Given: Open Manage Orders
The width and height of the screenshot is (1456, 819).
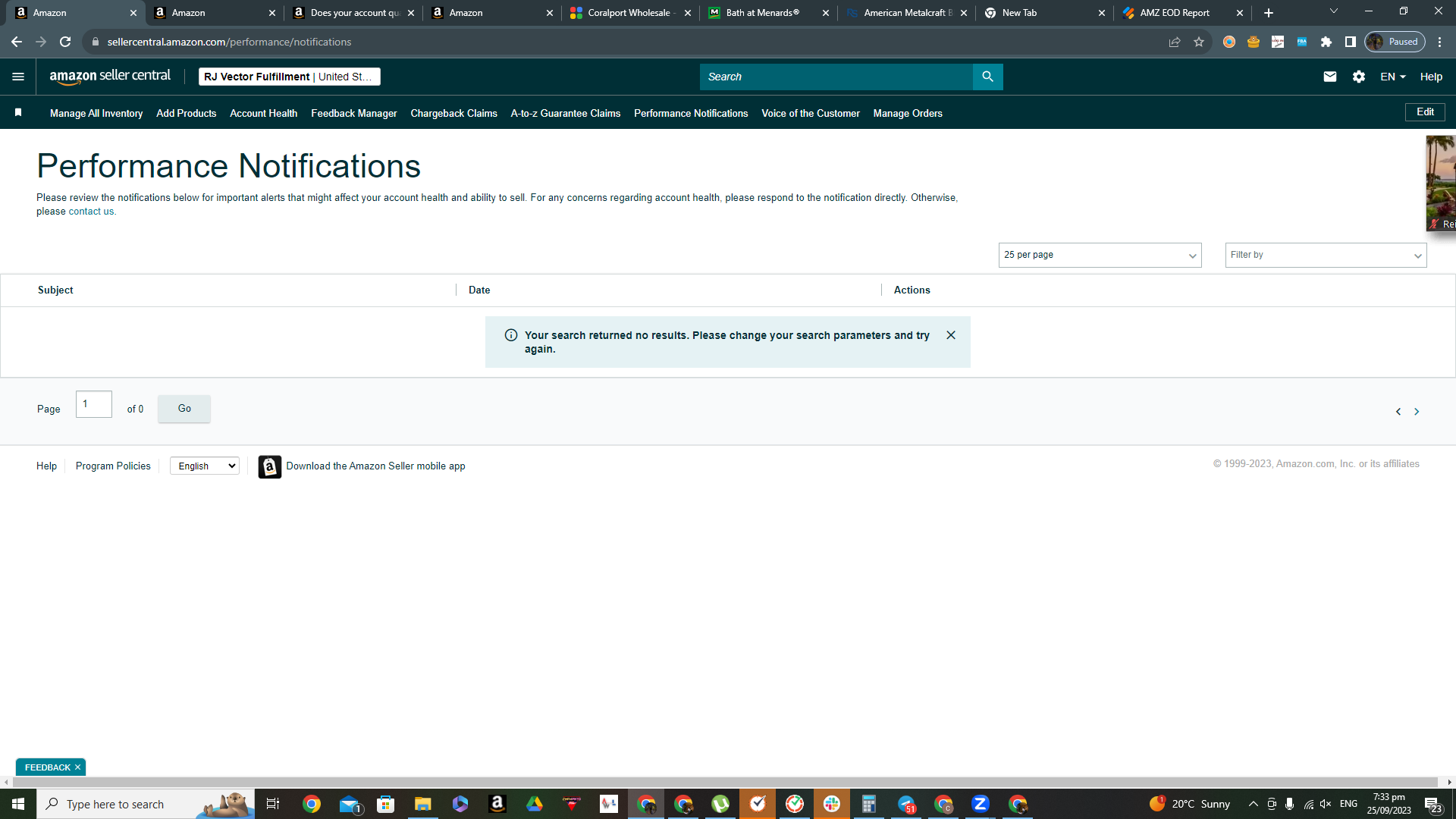Looking at the screenshot, I should pyautogui.click(x=908, y=113).
